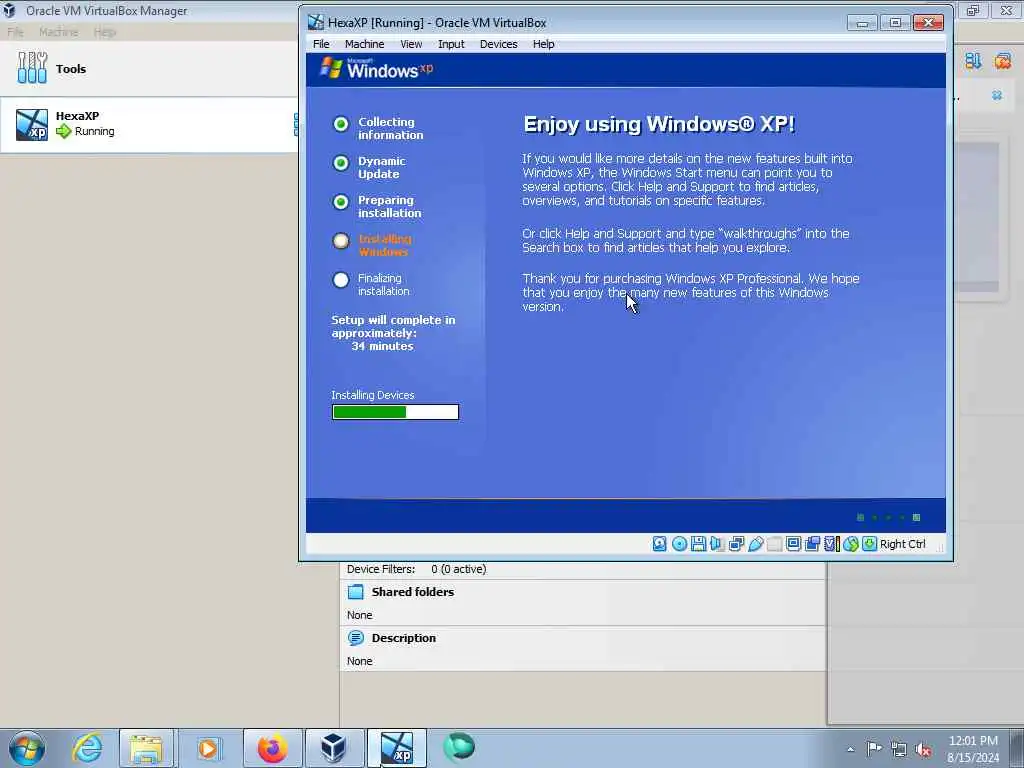The image size is (1024, 768).
Task: Click the network adapters icon in VM status bar
Action: coord(736,543)
